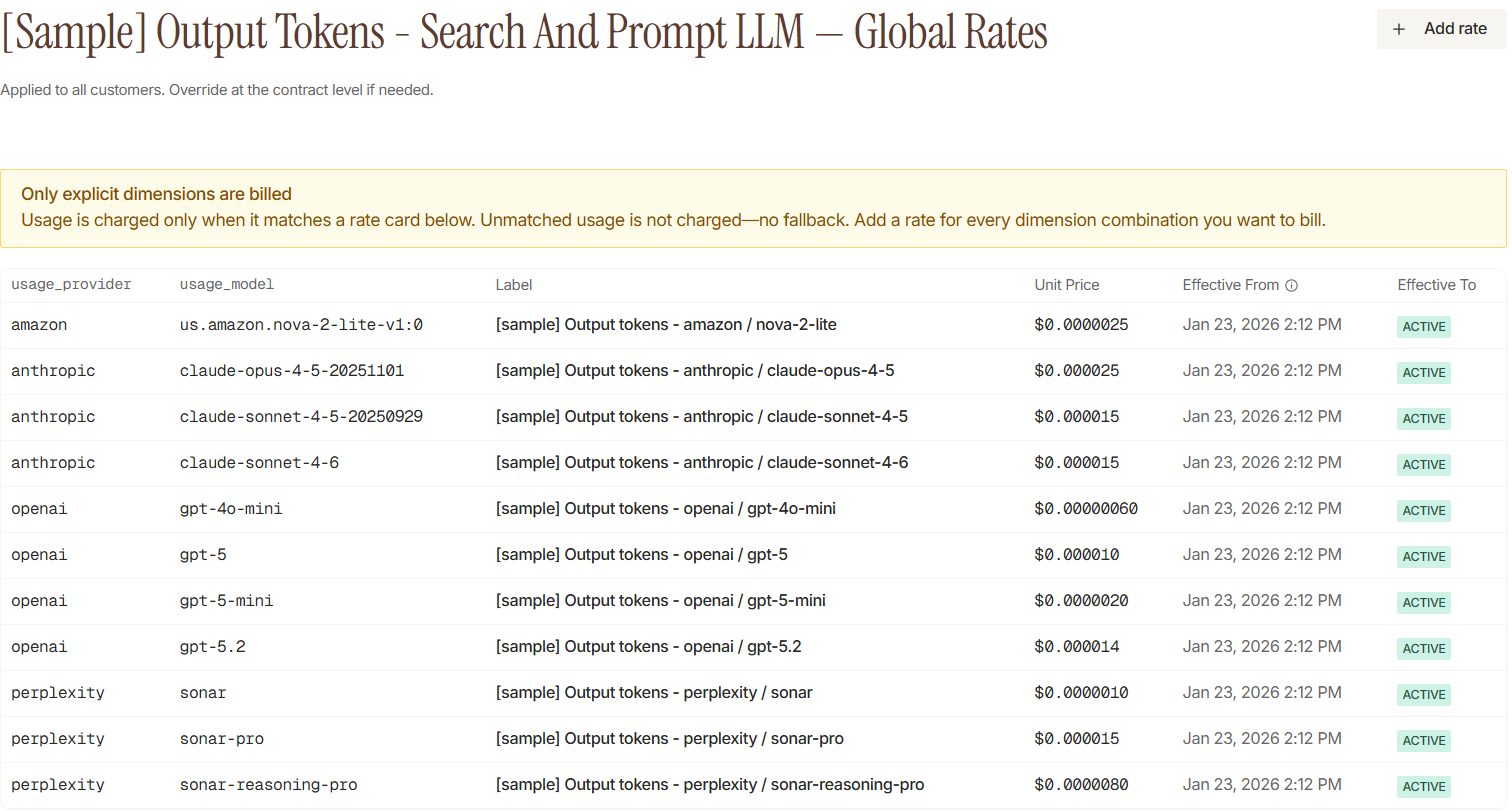
Task: Open the perplexity / sonar-pro label
Action: pos(670,739)
